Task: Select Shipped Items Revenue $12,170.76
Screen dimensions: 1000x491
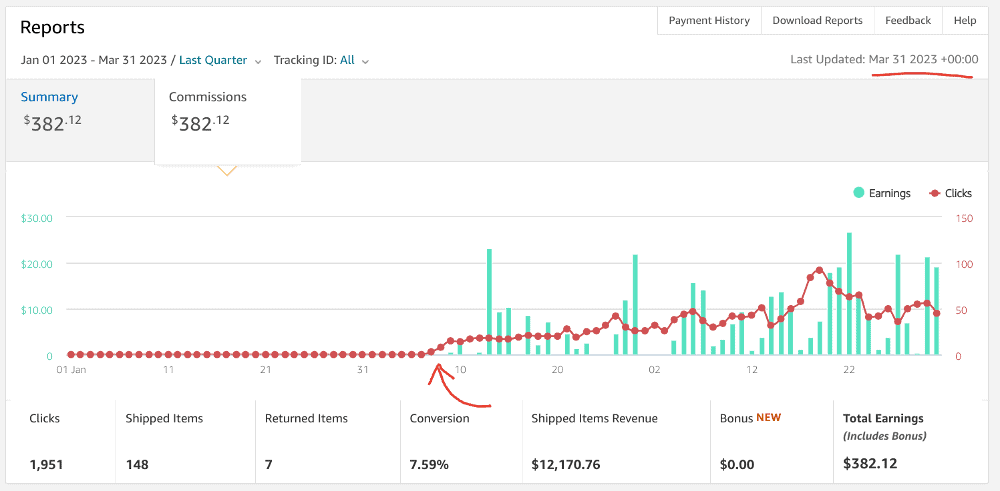Action: pyautogui.click(x=566, y=464)
